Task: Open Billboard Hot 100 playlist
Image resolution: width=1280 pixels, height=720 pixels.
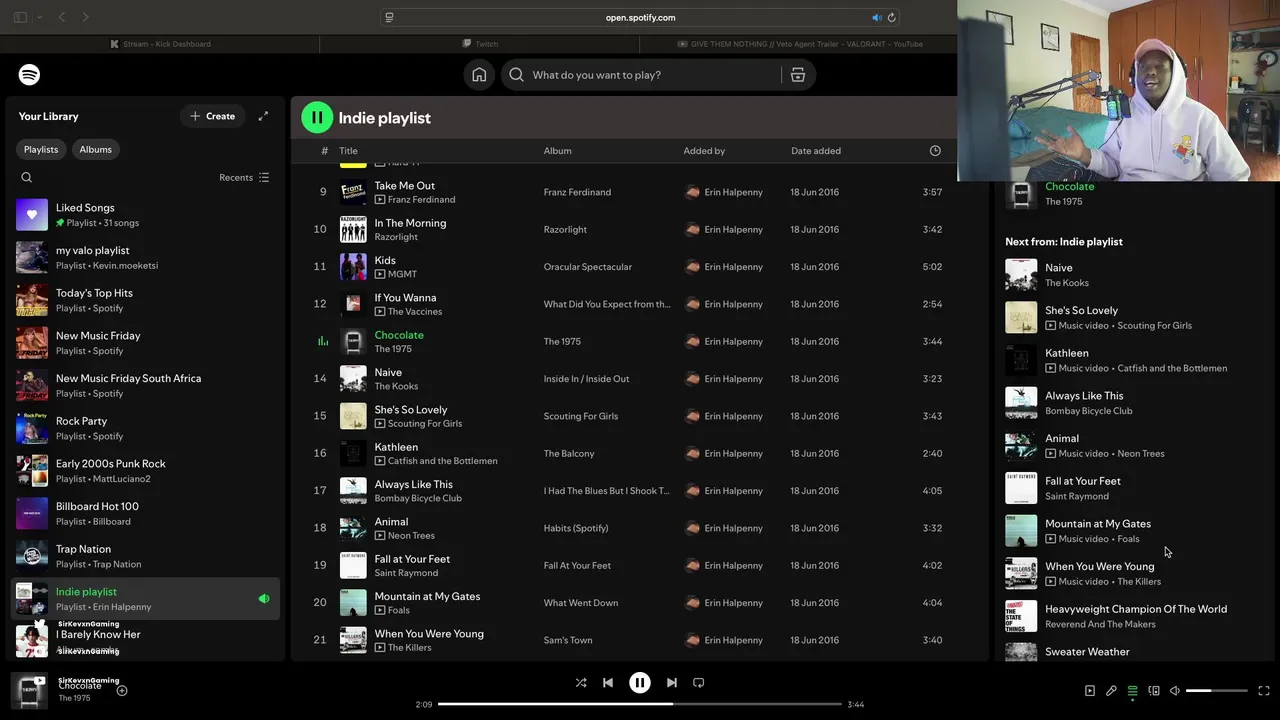Action: point(145,514)
